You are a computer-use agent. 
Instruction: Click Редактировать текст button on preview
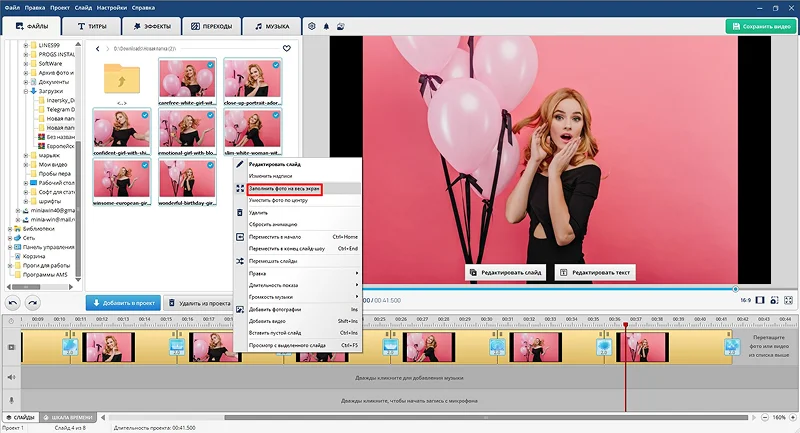[x=595, y=272]
